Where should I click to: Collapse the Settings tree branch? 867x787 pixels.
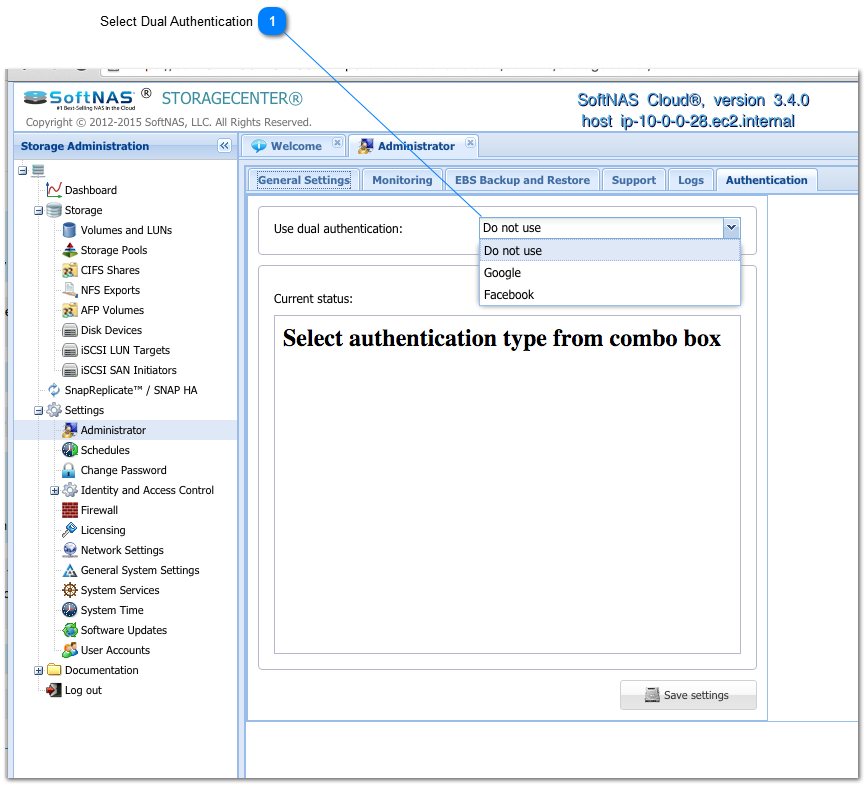pos(39,410)
